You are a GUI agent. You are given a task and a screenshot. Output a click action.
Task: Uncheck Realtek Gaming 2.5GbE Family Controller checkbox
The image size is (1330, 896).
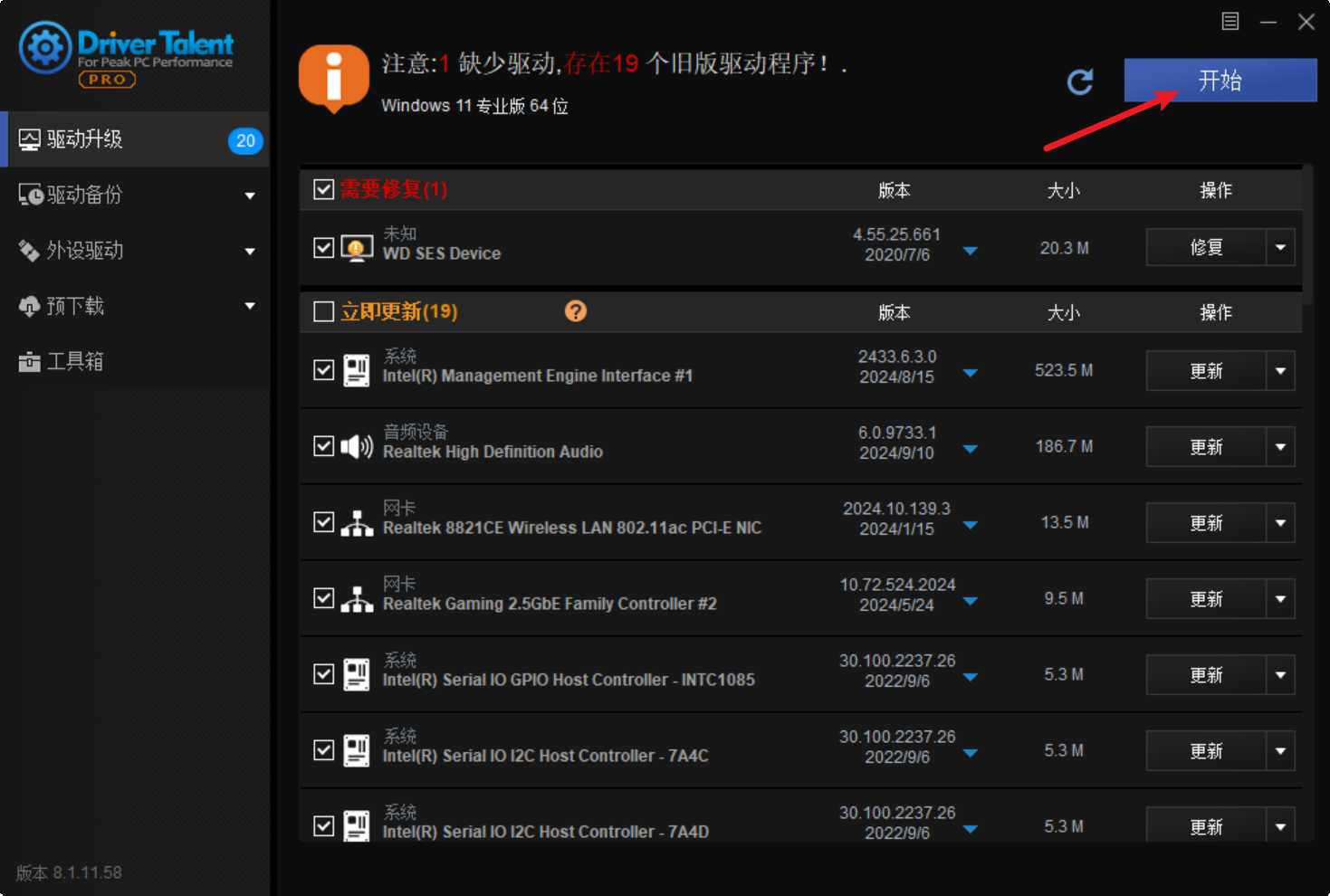323,598
